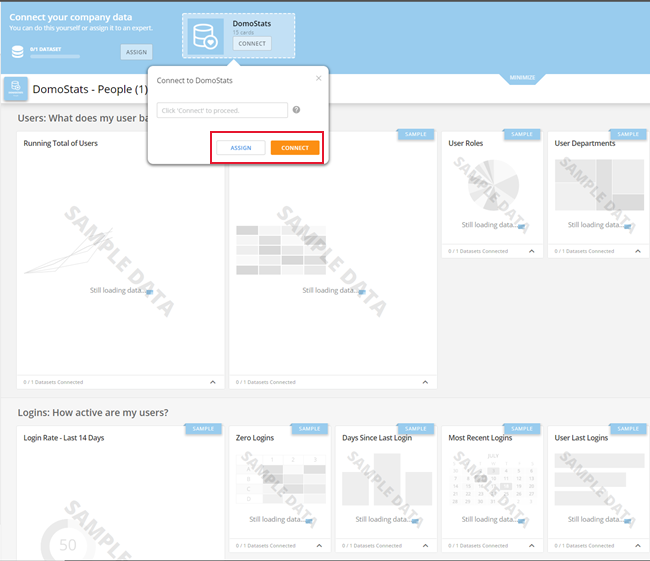Image resolution: width=650 pixels, height=561 pixels.
Task: Click the SAMPLE badge on User Departments card
Action: click(628, 134)
